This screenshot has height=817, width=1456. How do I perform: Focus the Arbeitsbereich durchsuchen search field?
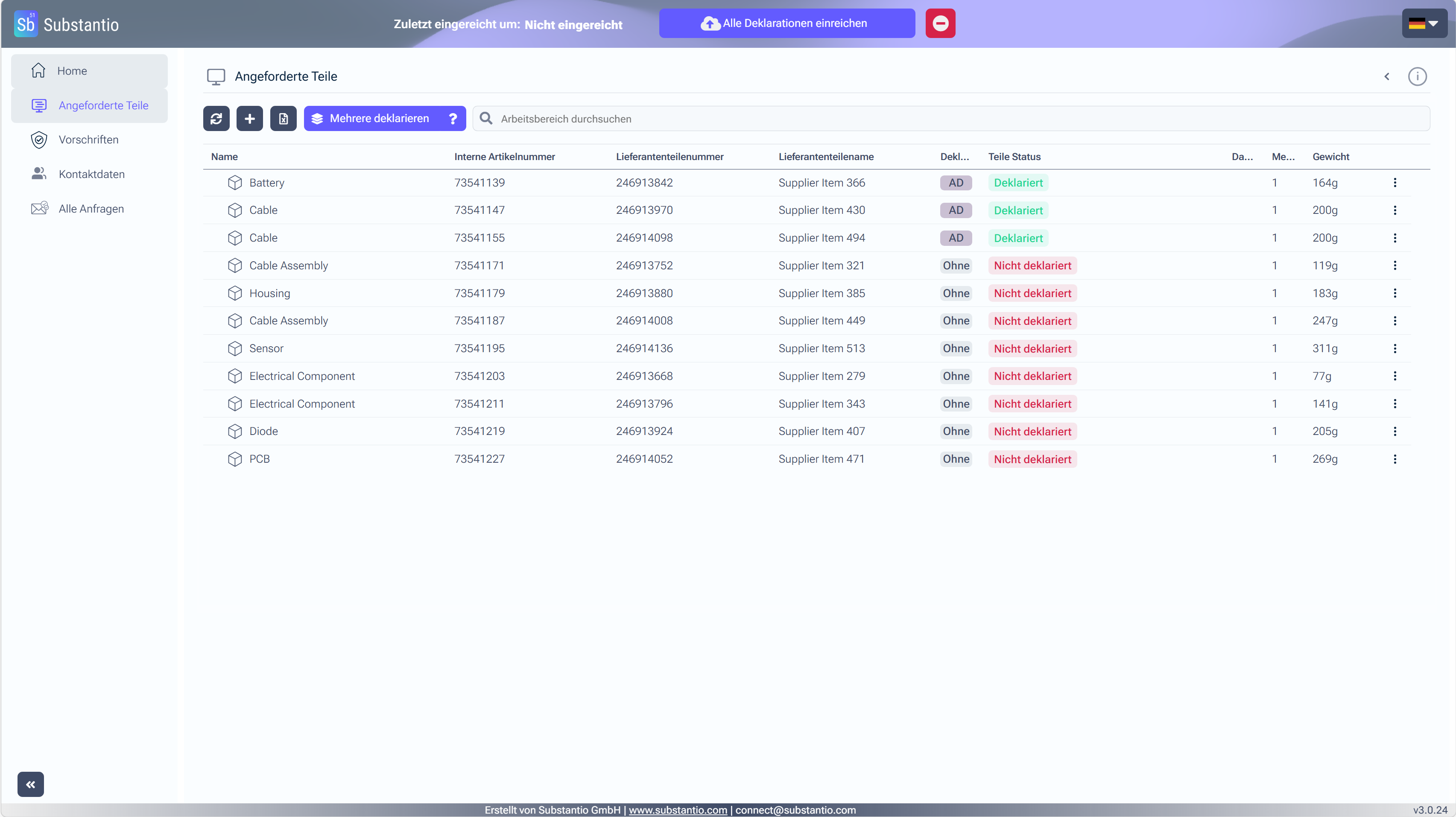(951, 119)
